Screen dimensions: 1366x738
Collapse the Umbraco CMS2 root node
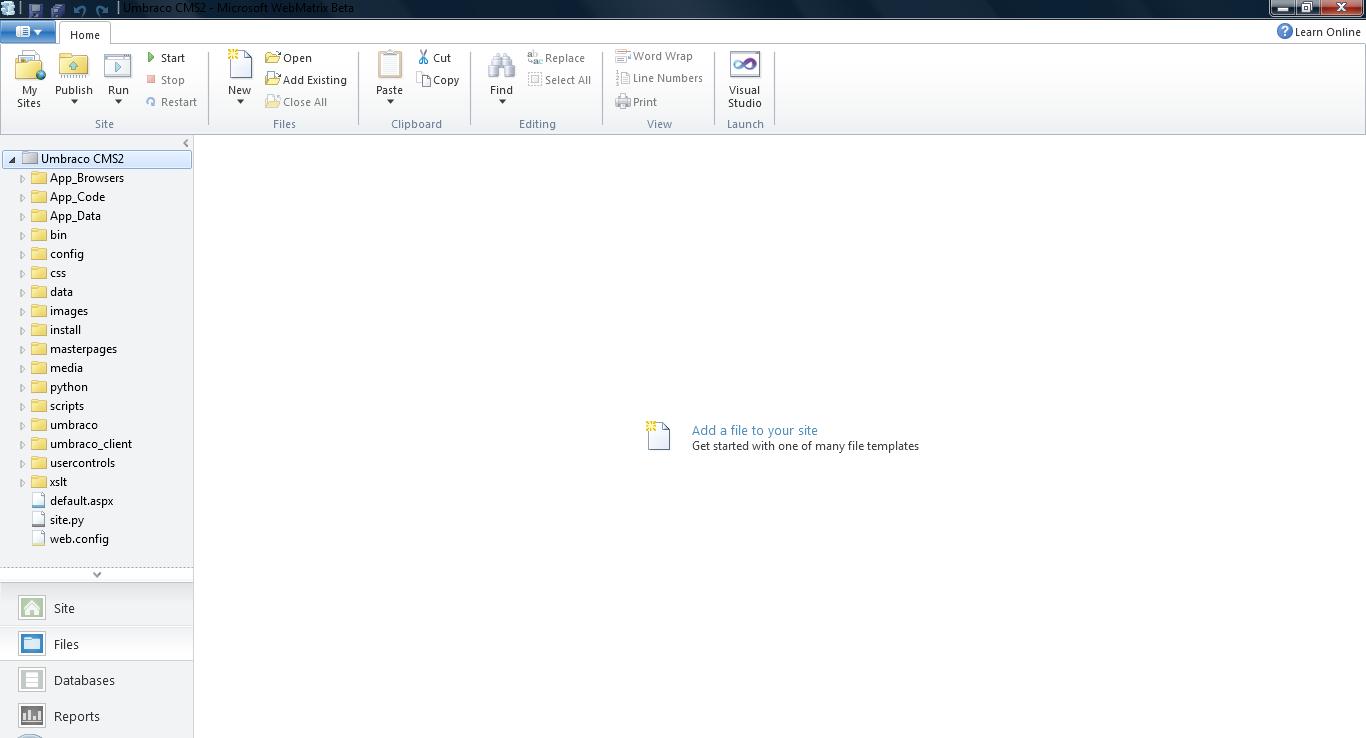(x=11, y=159)
